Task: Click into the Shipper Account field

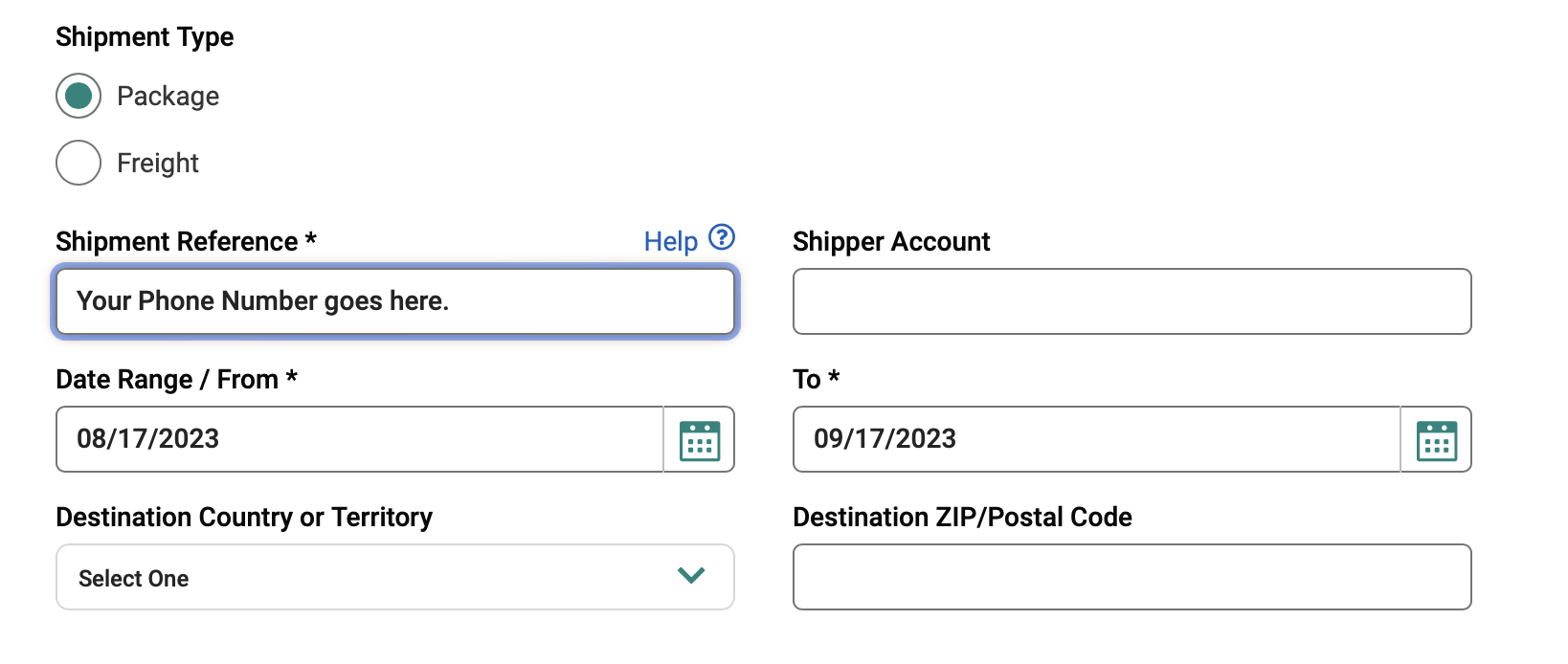Action: click(1131, 301)
